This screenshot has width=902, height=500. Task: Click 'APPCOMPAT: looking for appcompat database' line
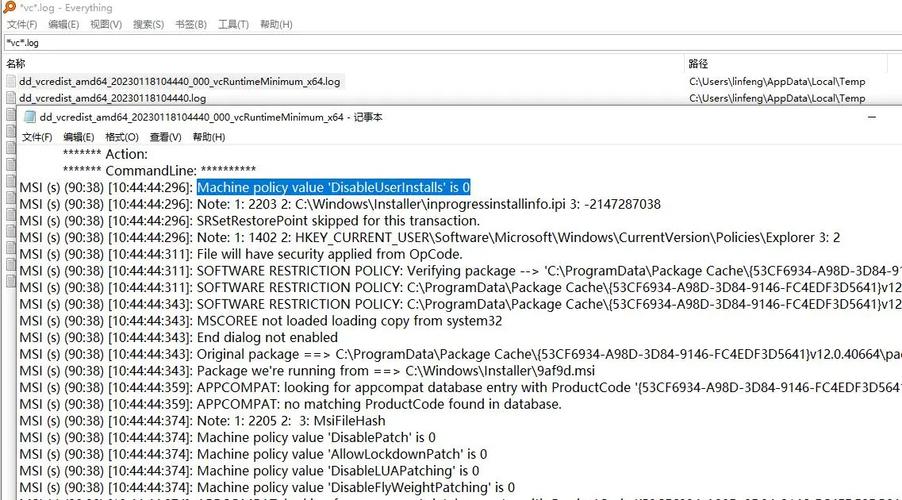460,388
